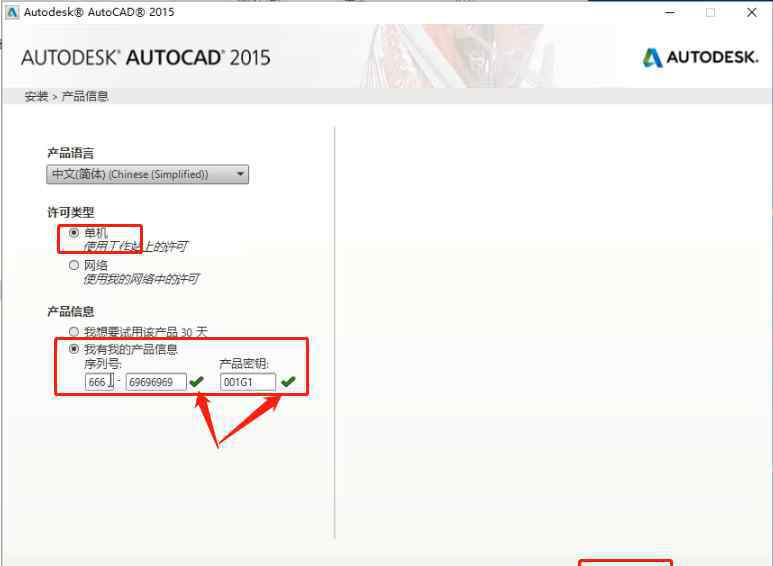Image resolution: width=773 pixels, height=566 pixels.
Task: Select 我有我的产品信息 radio button
Action: point(74,349)
